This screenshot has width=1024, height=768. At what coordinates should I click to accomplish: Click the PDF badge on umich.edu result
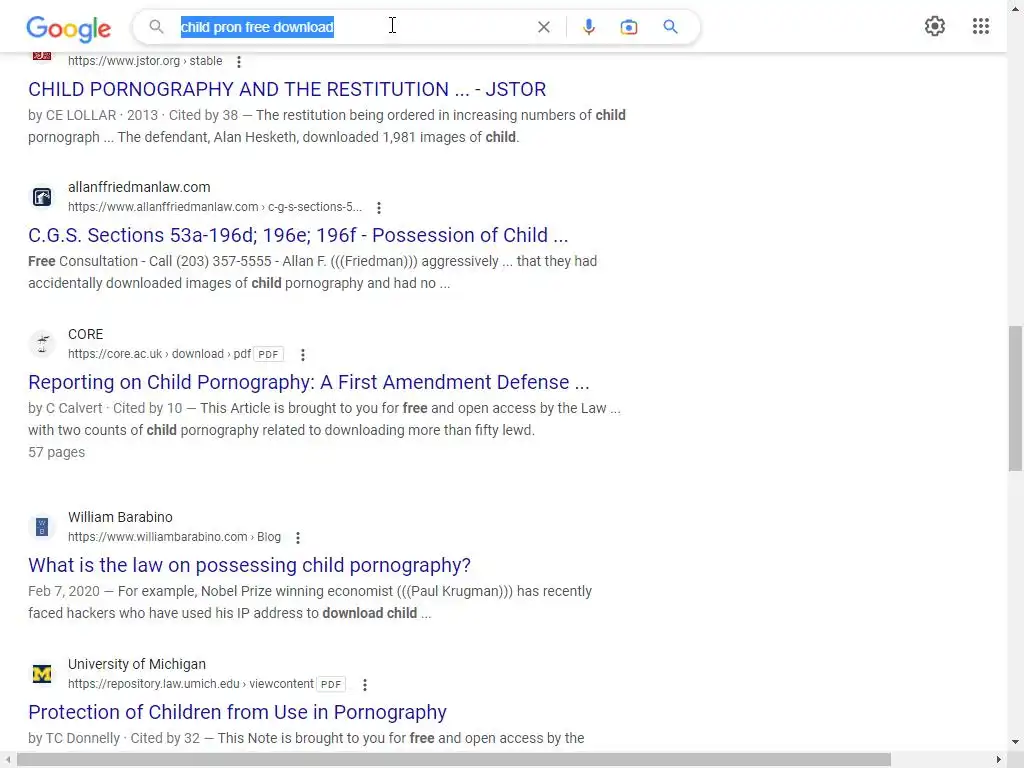pos(330,684)
